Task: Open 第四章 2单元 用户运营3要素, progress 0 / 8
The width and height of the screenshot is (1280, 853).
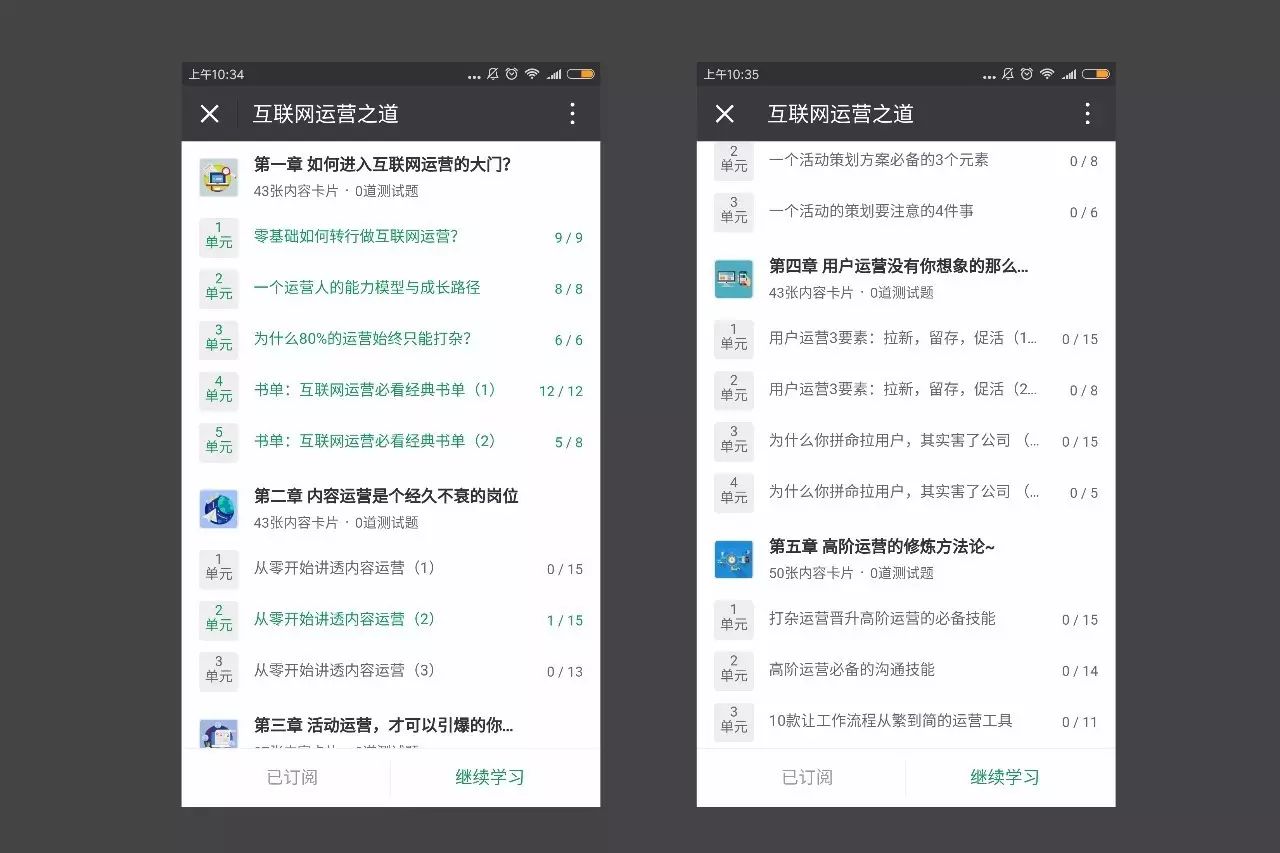Action: click(x=906, y=390)
